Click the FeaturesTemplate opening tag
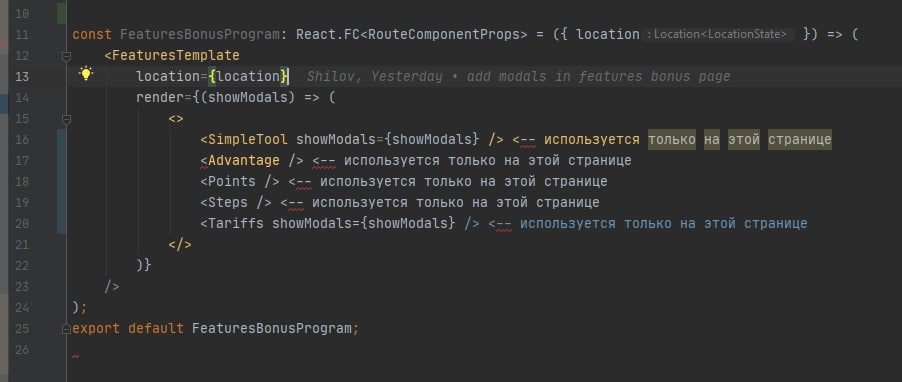The height and width of the screenshot is (382, 902). [172, 56]
